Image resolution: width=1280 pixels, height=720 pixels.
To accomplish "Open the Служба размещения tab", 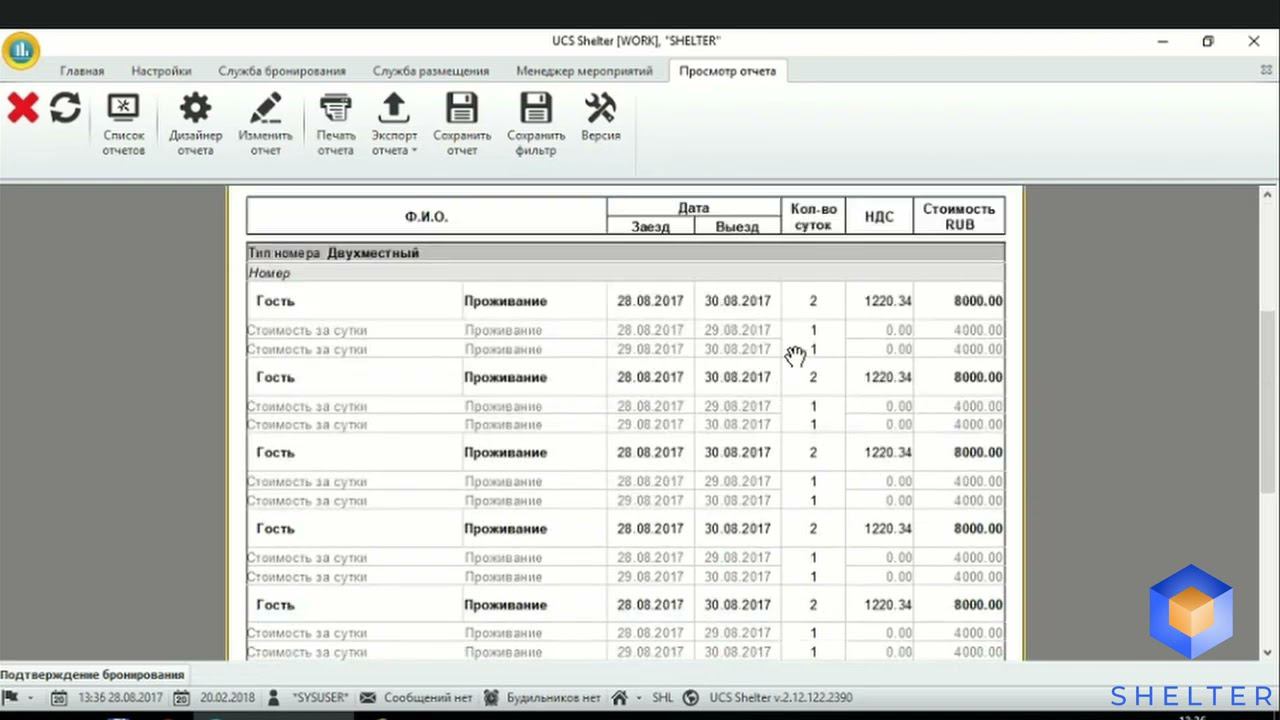I will click(431, 71).
